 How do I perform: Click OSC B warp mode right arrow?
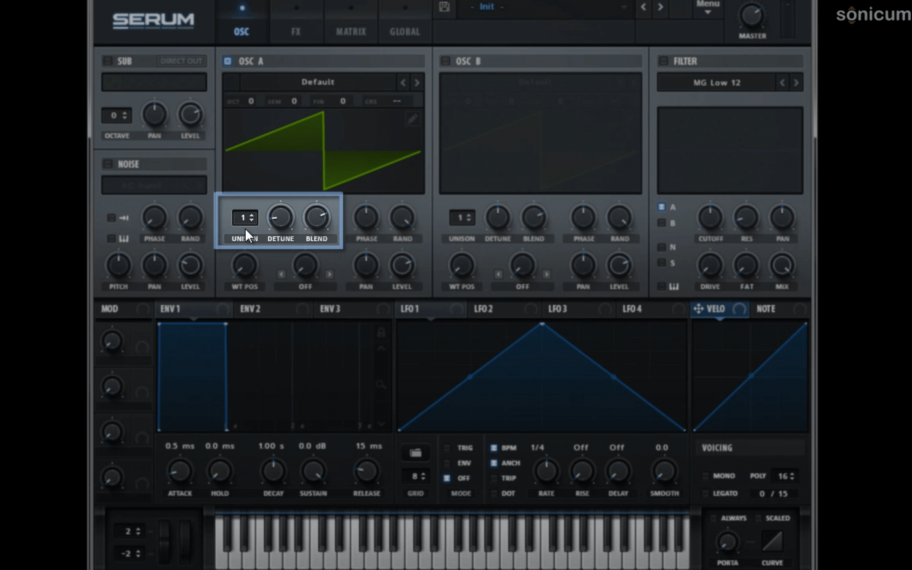coord(547,274)
